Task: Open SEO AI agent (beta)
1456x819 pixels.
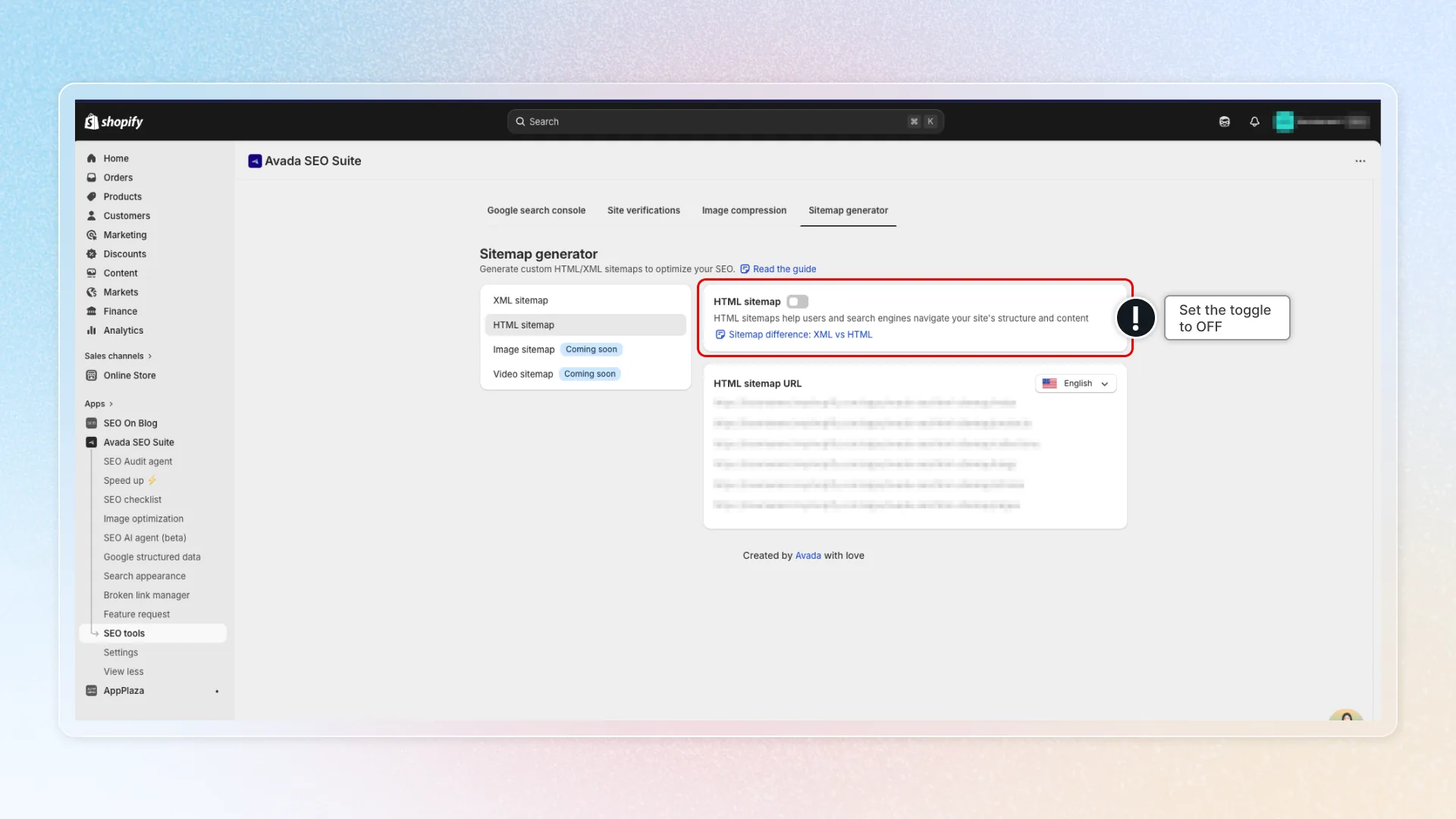Action: point(145,538)
